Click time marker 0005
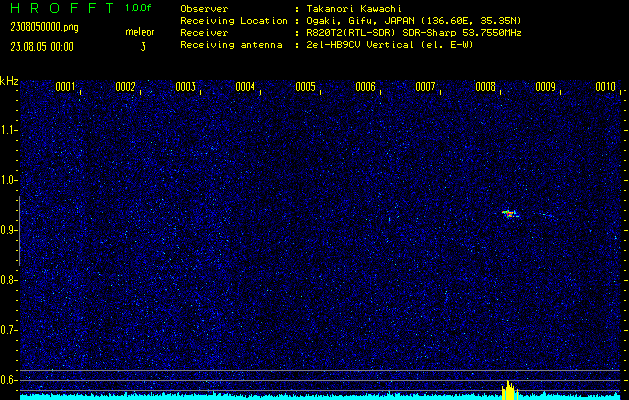The image size is (629, 400). 305,87
